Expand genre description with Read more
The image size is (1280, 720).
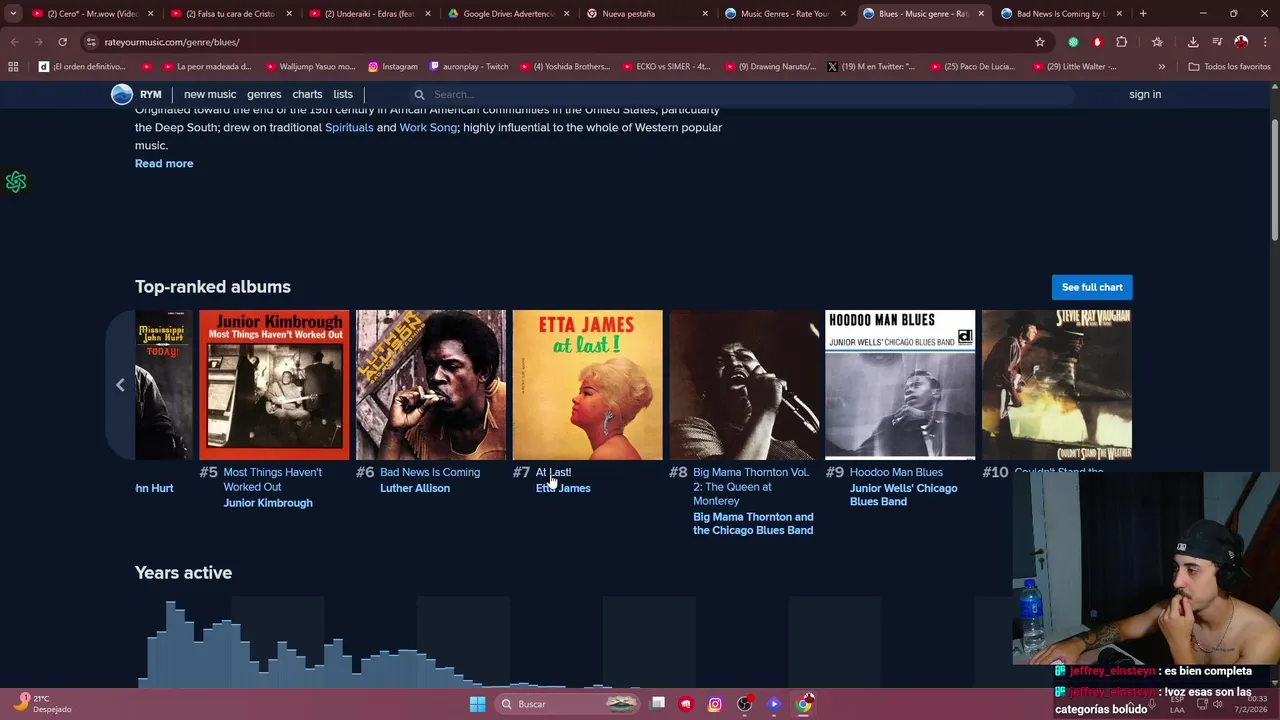[164, 163]
